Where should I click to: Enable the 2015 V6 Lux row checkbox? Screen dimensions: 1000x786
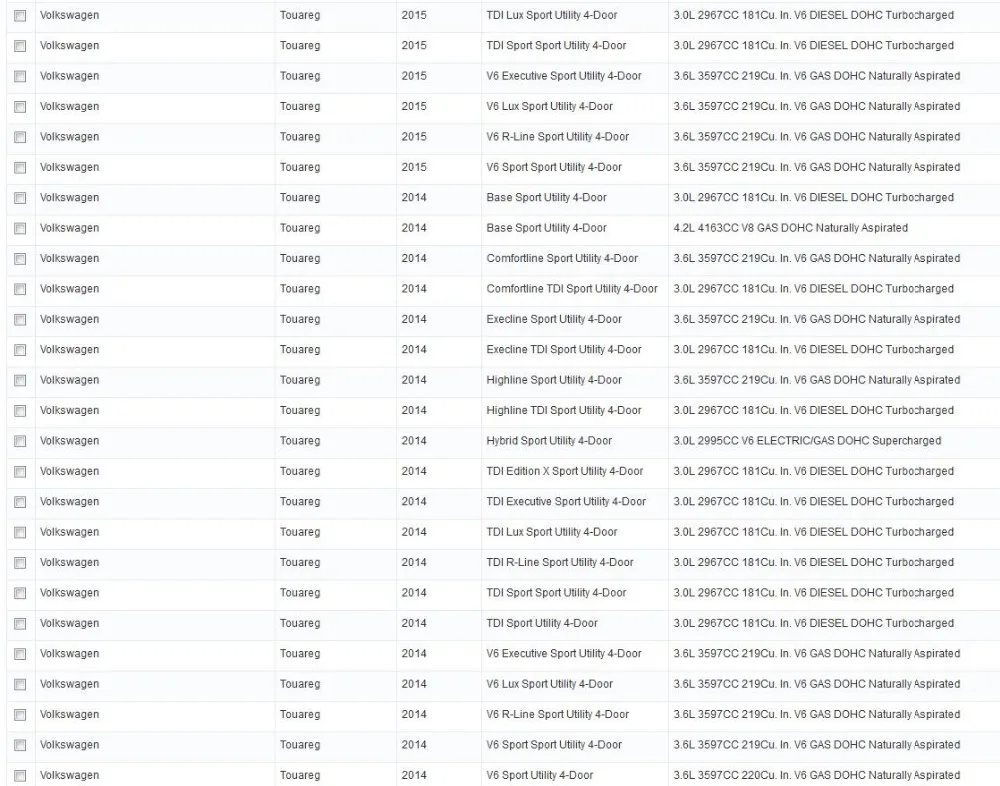20,107
